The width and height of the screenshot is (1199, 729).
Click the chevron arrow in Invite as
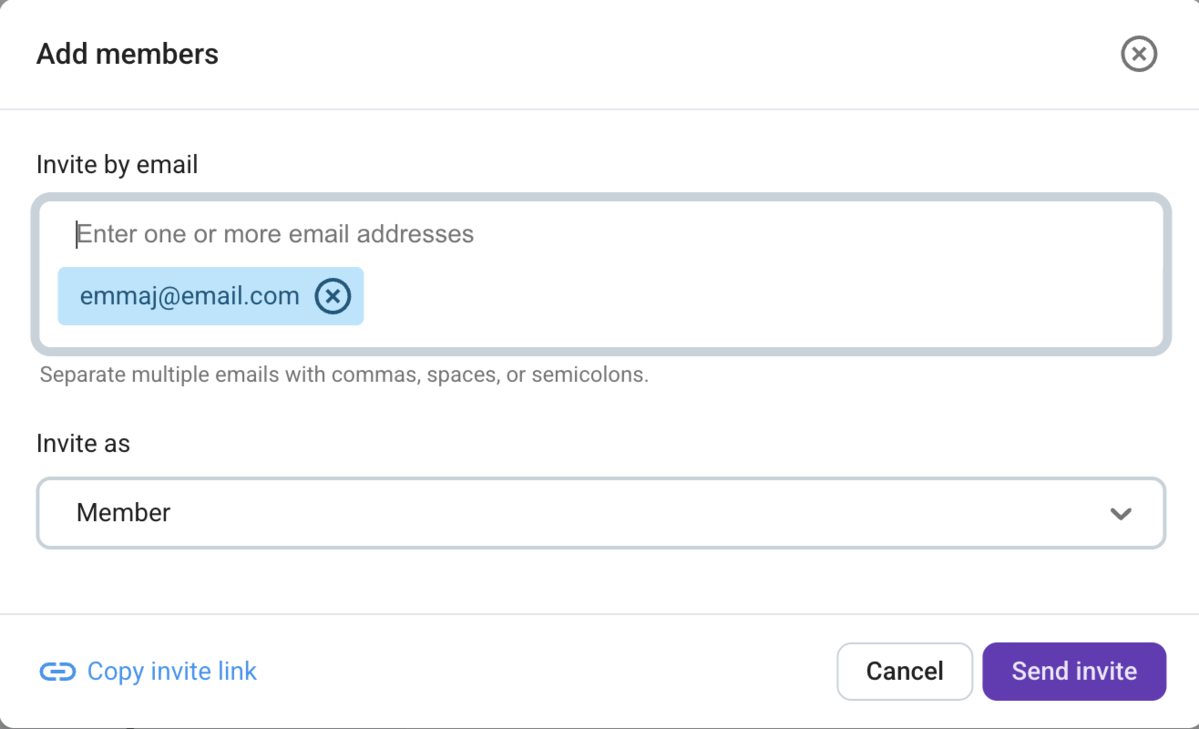pyautogui.click(x=1121, y=513)
